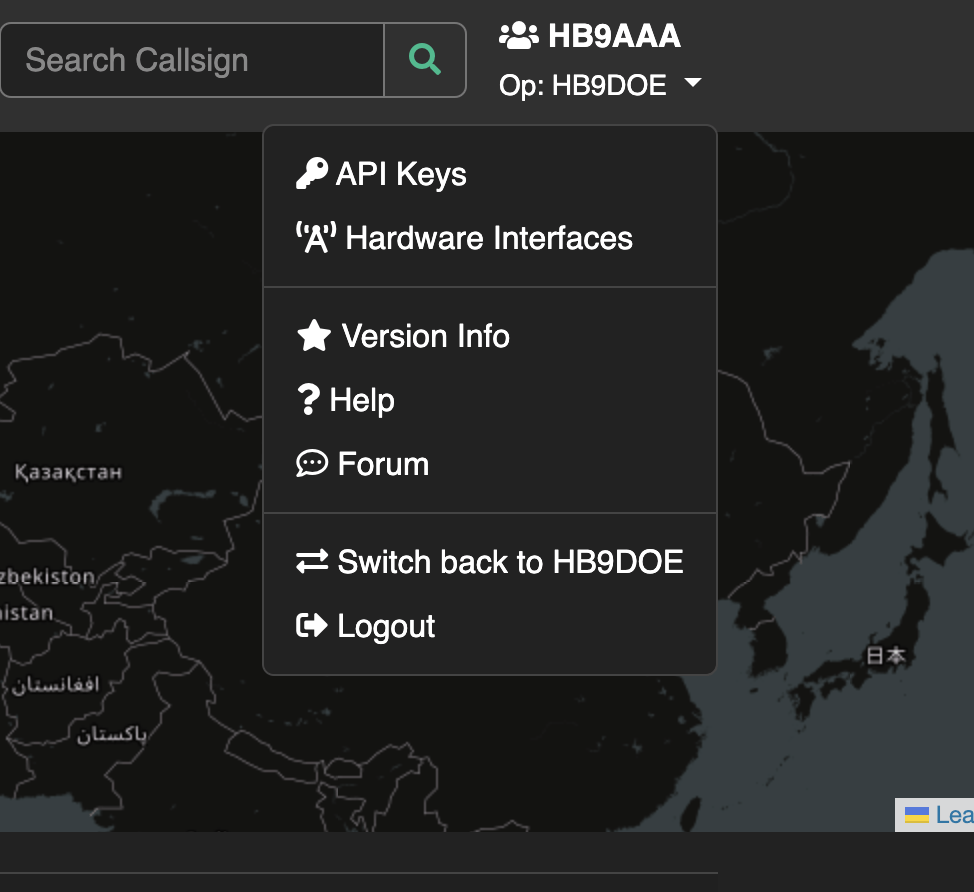974x892 pixels.
Task: Select Version Info in the menu
Action: click(x=489, y=336)
